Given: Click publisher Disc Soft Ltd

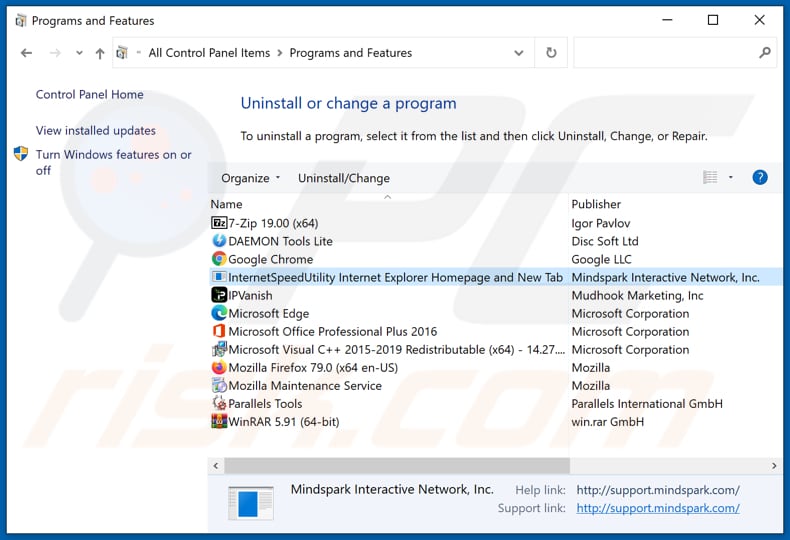Looking at the screenshot, I should click(605, 241).
